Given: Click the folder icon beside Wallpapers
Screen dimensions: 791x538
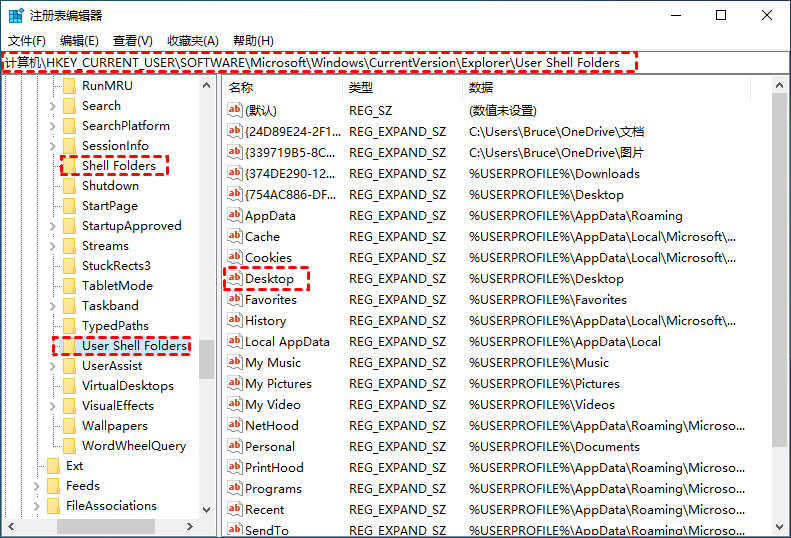Looking at the screenshot, I should [x=69, y=426].
